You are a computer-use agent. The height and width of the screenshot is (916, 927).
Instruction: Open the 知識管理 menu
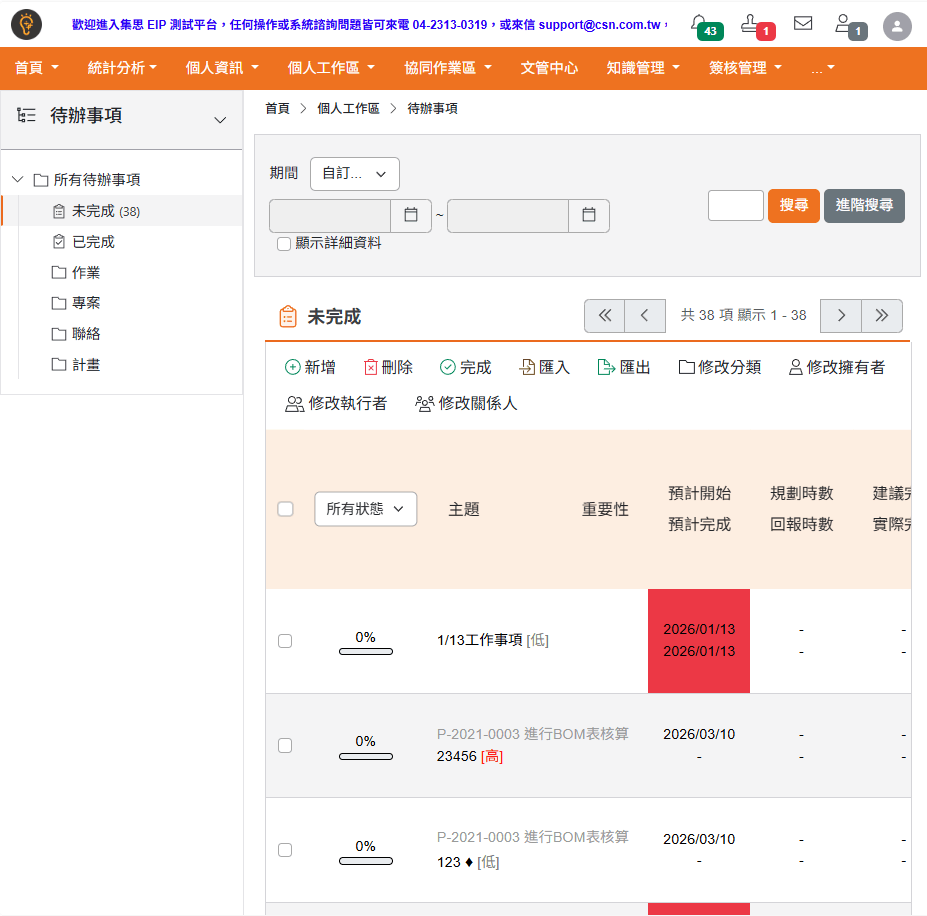tap(643, 68)
